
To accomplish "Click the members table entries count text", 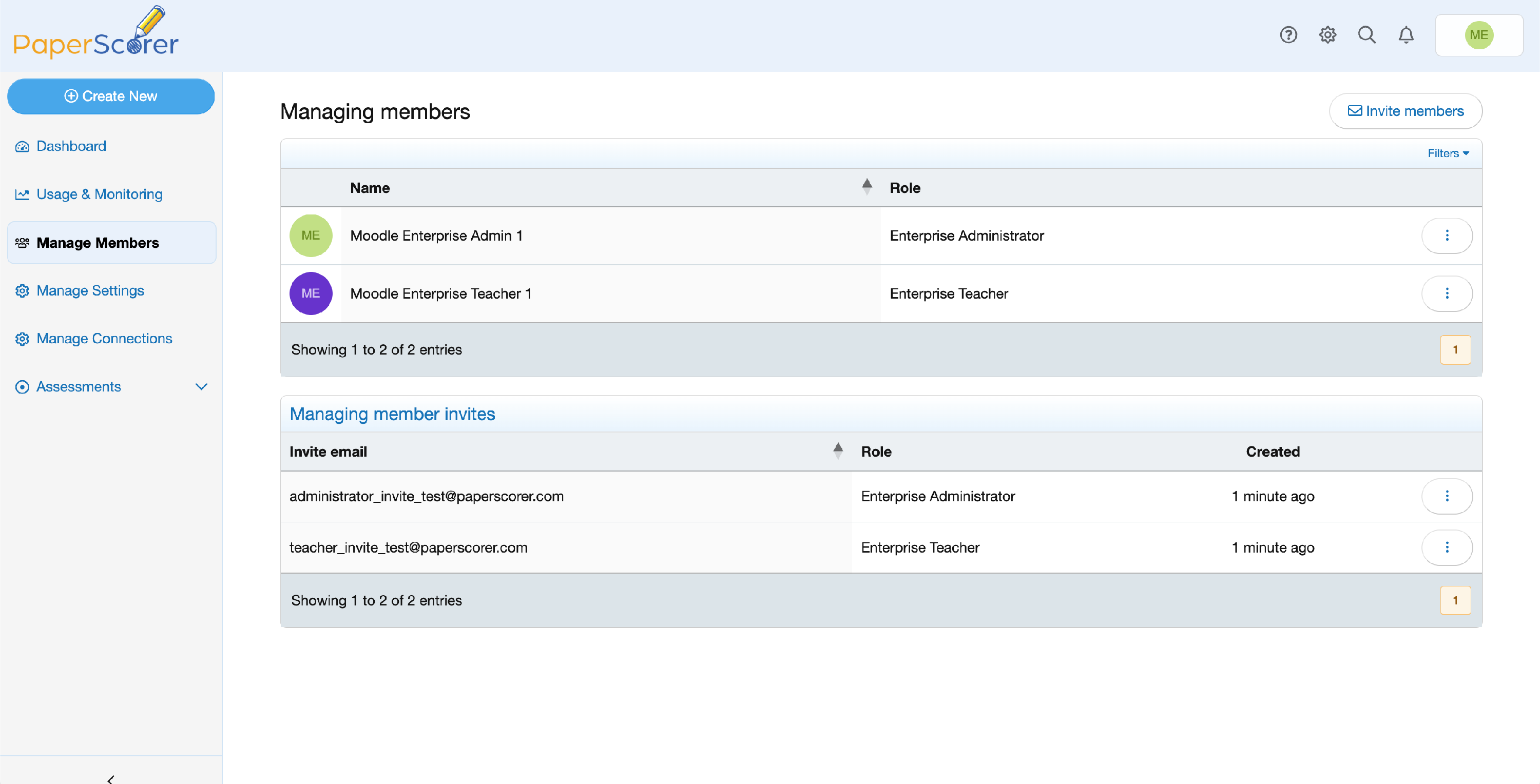I will [376, 349].
